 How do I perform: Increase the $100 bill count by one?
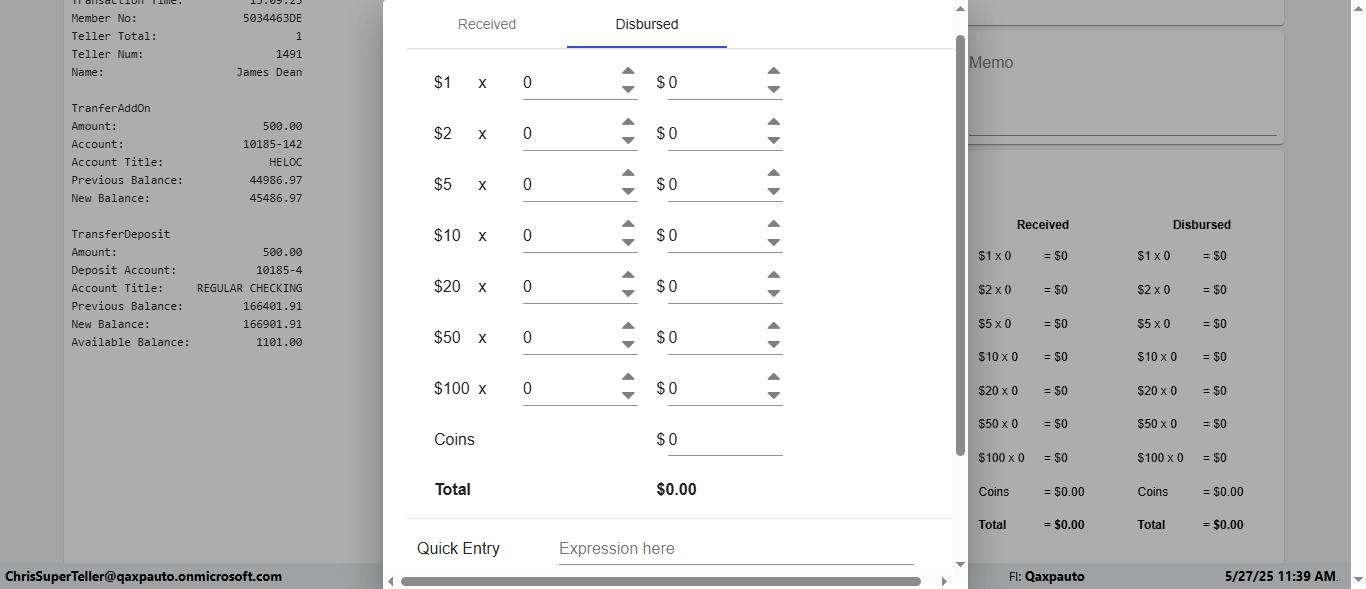click(x=628, y=377)
